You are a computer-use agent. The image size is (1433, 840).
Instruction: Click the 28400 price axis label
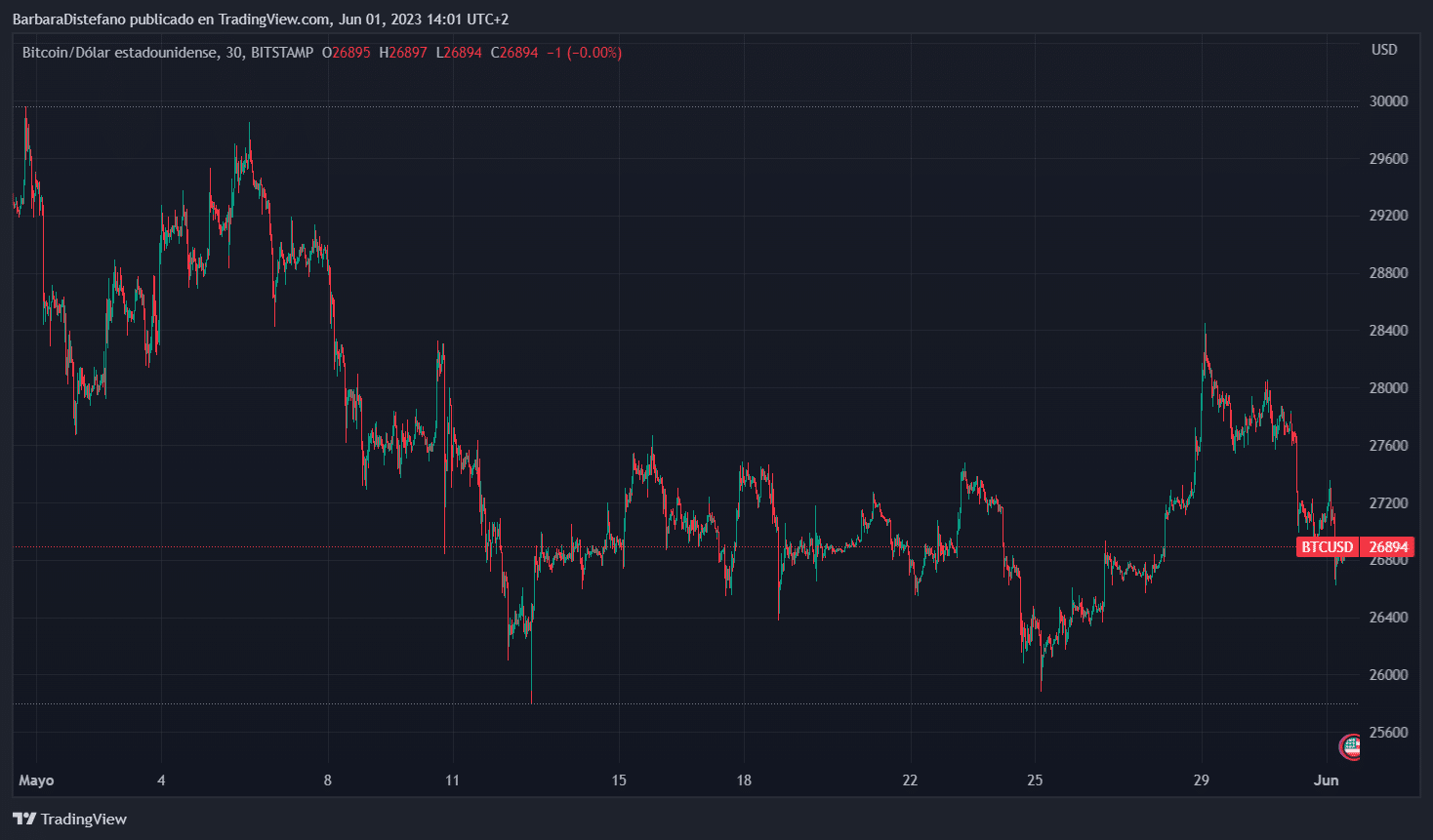pyautogui.click(x=1389, y=331)
